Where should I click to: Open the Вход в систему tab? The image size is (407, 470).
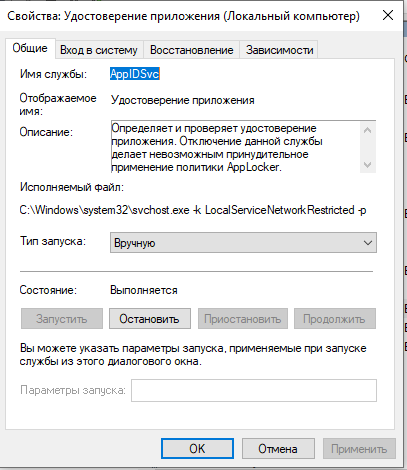99,50
